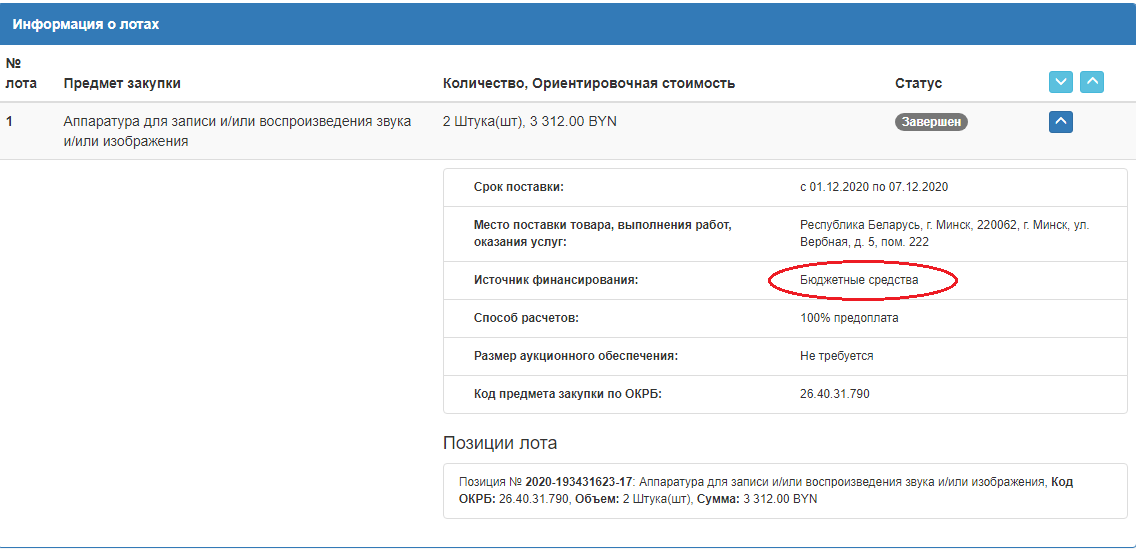Click the delivery address in Минск
1136x549 pixels.
pyautogui.click(x=945, y=233)
